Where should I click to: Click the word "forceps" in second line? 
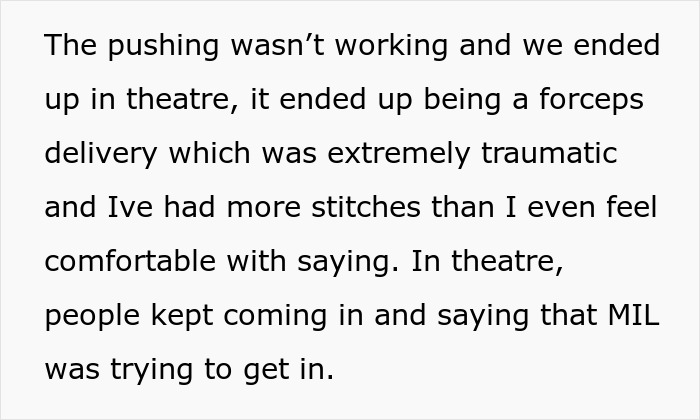[x=592, y=100]
